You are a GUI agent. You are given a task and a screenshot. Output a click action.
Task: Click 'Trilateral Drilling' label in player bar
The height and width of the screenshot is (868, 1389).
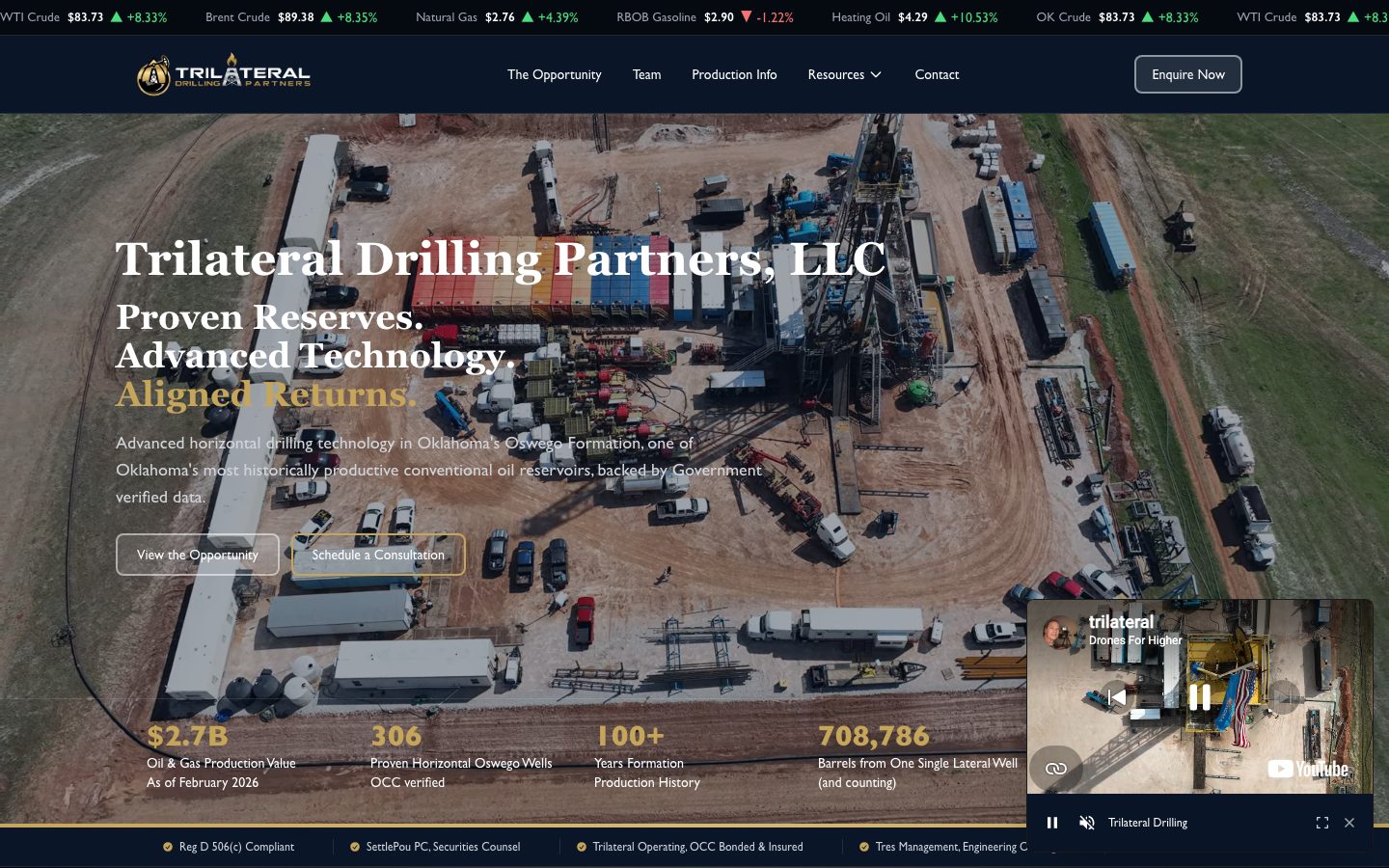pos(1148,823)
